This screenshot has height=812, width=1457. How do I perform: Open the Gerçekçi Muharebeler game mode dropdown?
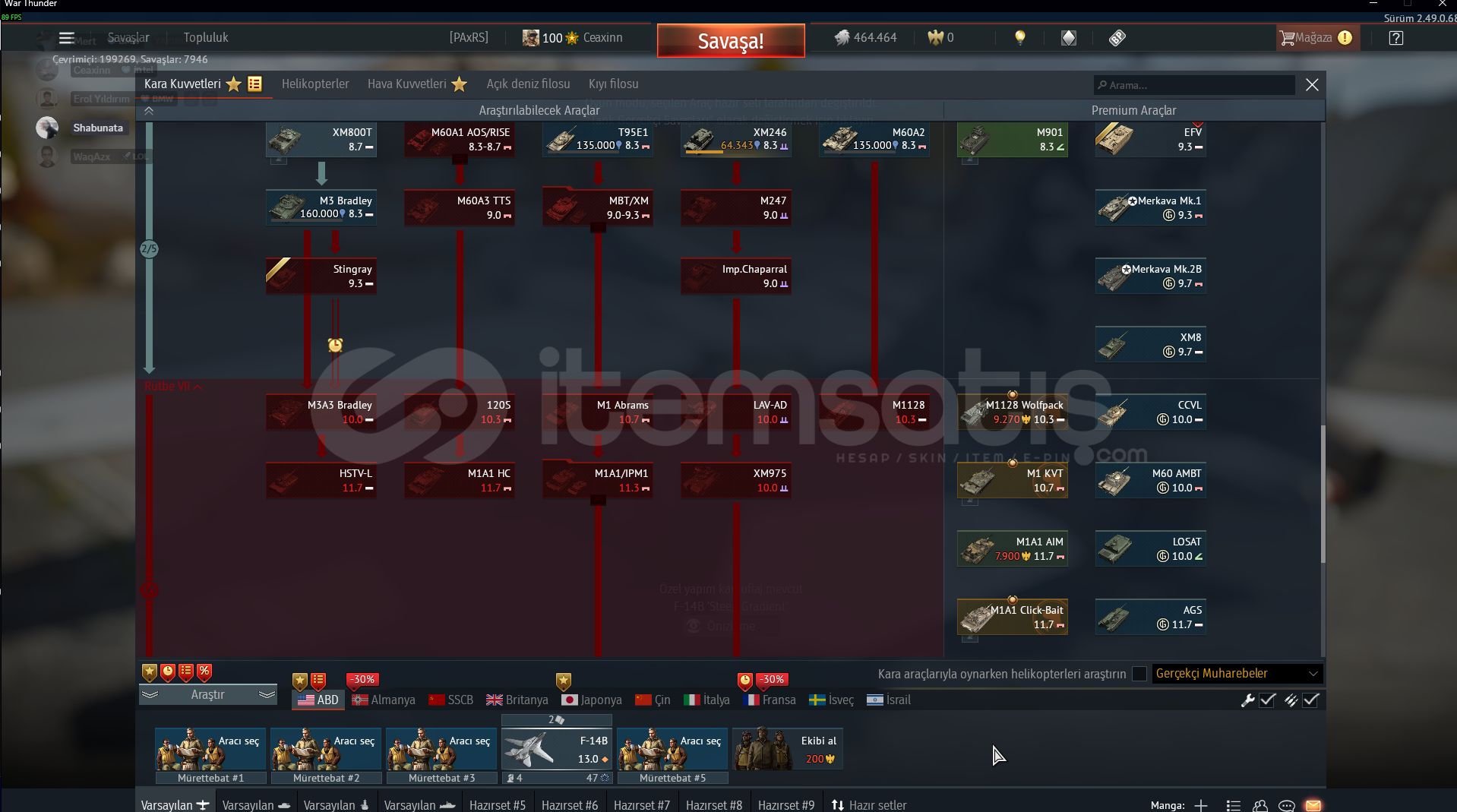click(x=1237, y=674)
